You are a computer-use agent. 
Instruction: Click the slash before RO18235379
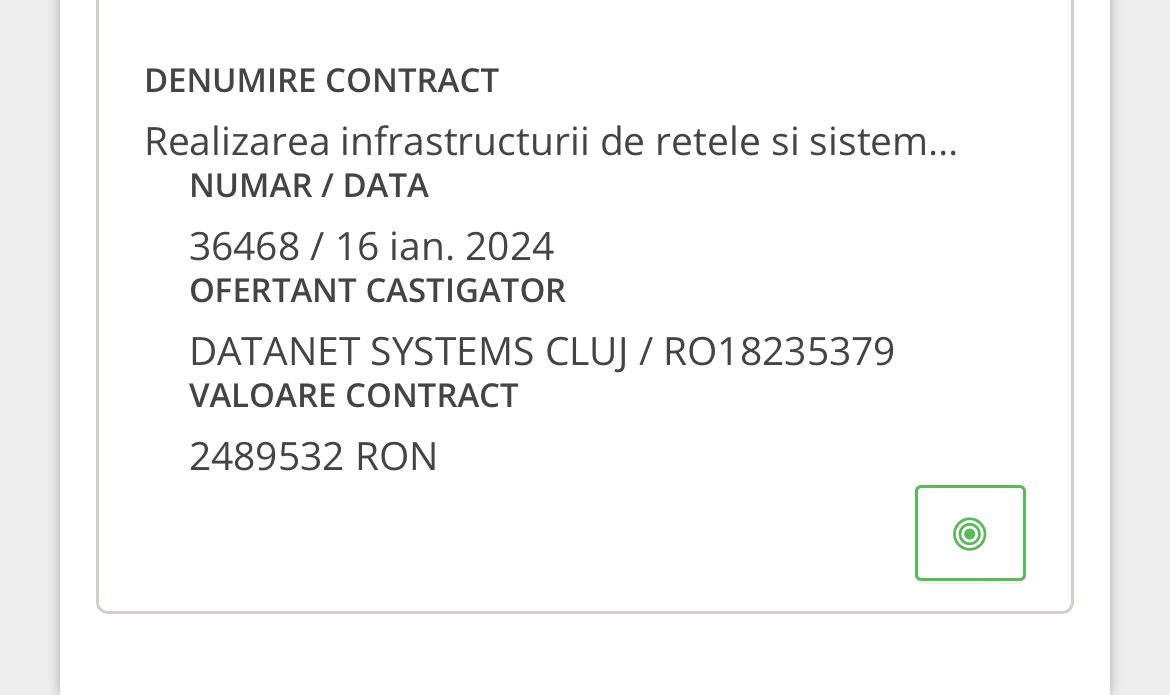coord(645,351)
